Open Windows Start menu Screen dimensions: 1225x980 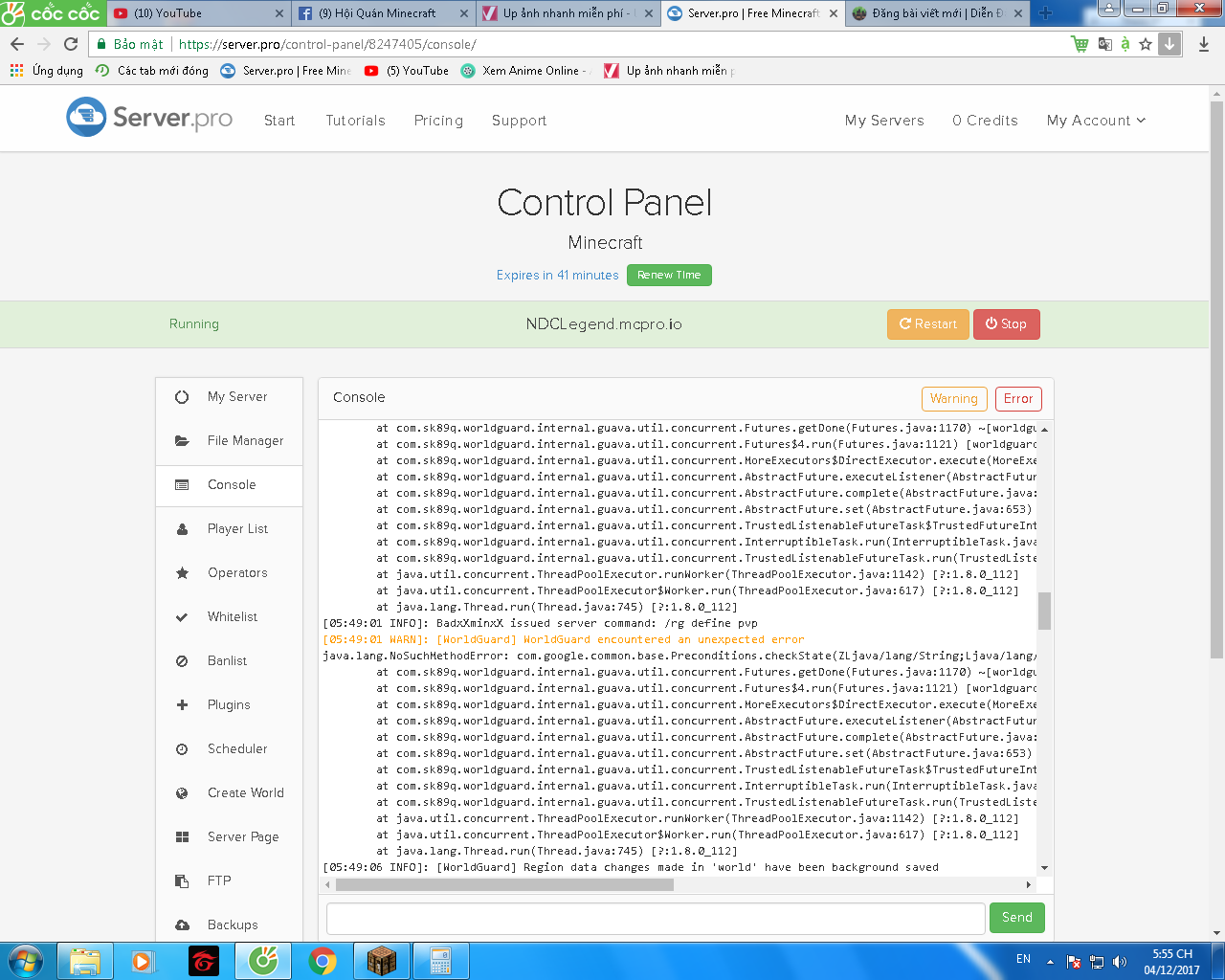pos(25,960)
